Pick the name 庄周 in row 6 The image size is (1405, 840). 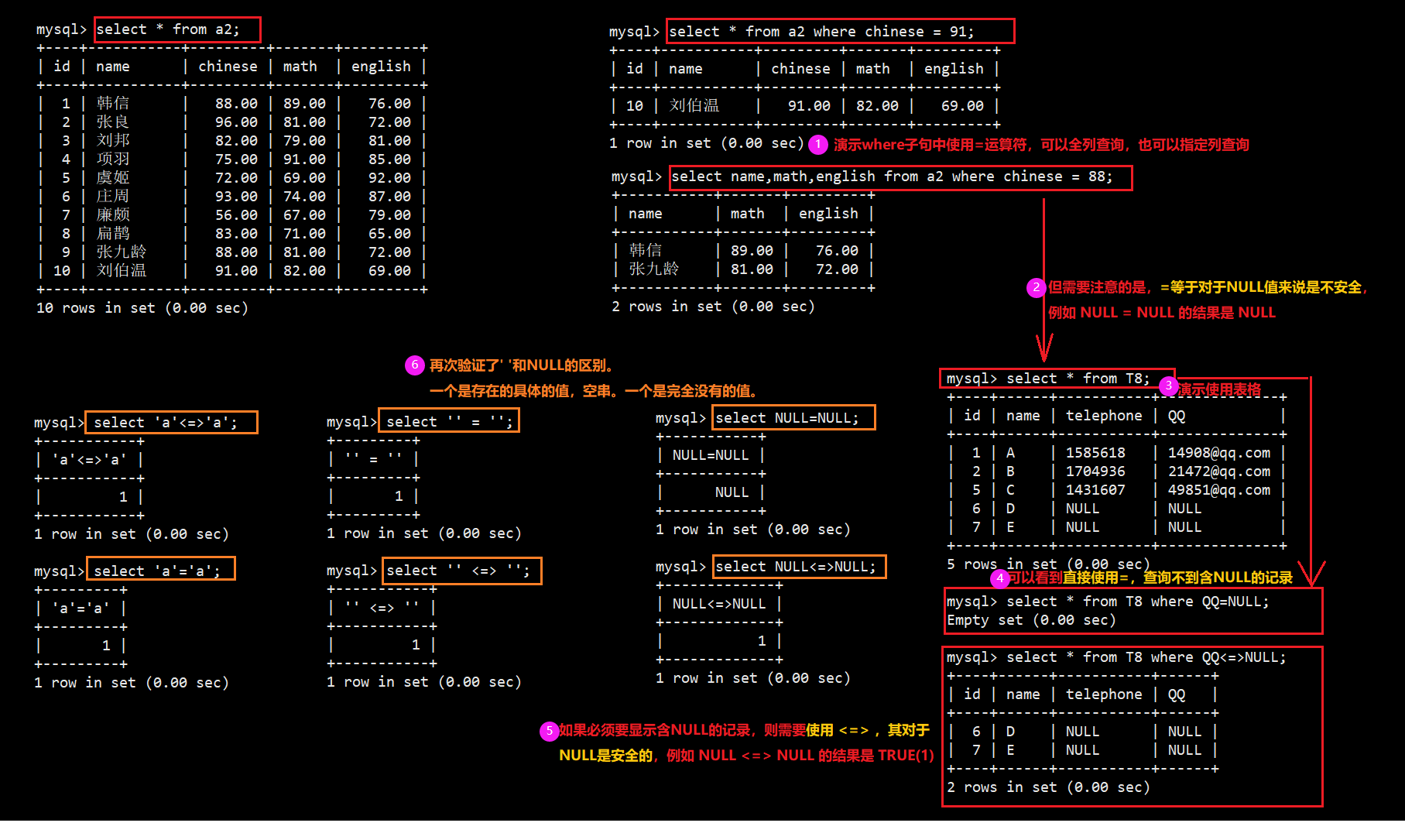[113, 197]
